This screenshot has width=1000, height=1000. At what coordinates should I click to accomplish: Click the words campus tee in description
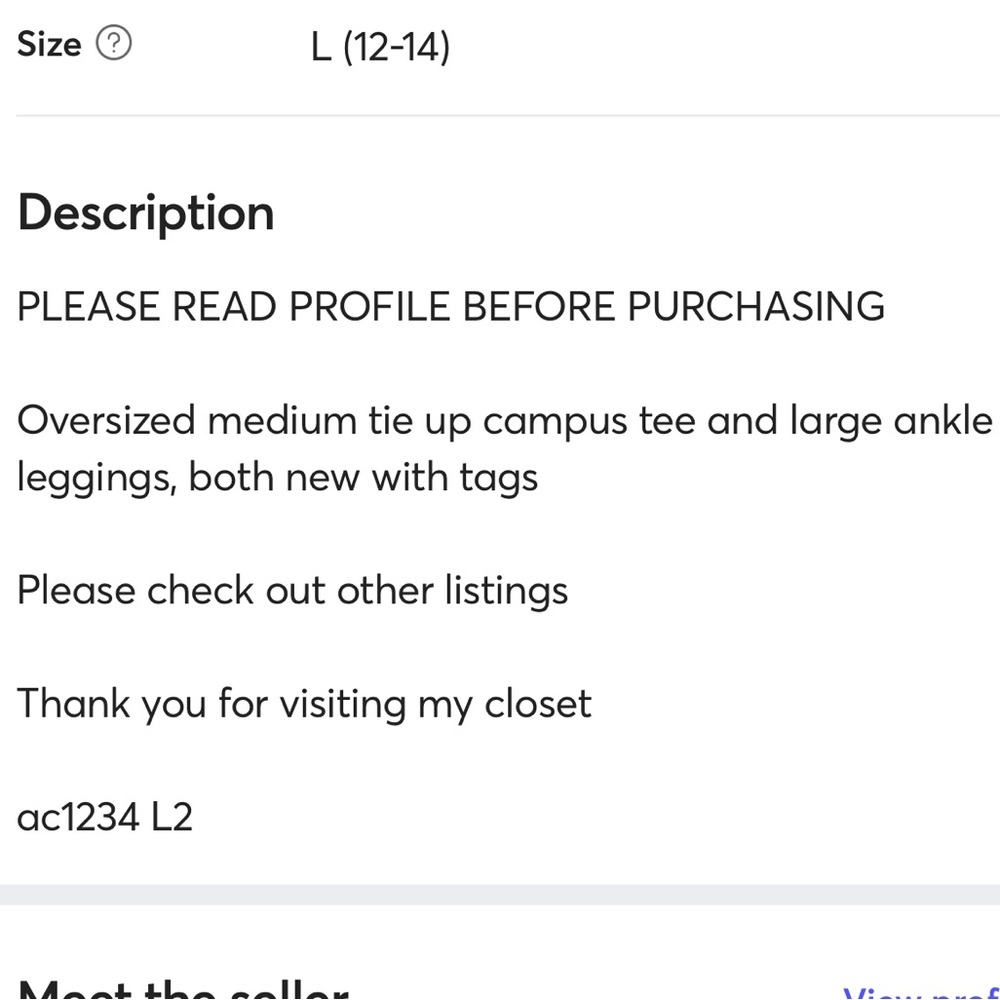tap(589, 423)
